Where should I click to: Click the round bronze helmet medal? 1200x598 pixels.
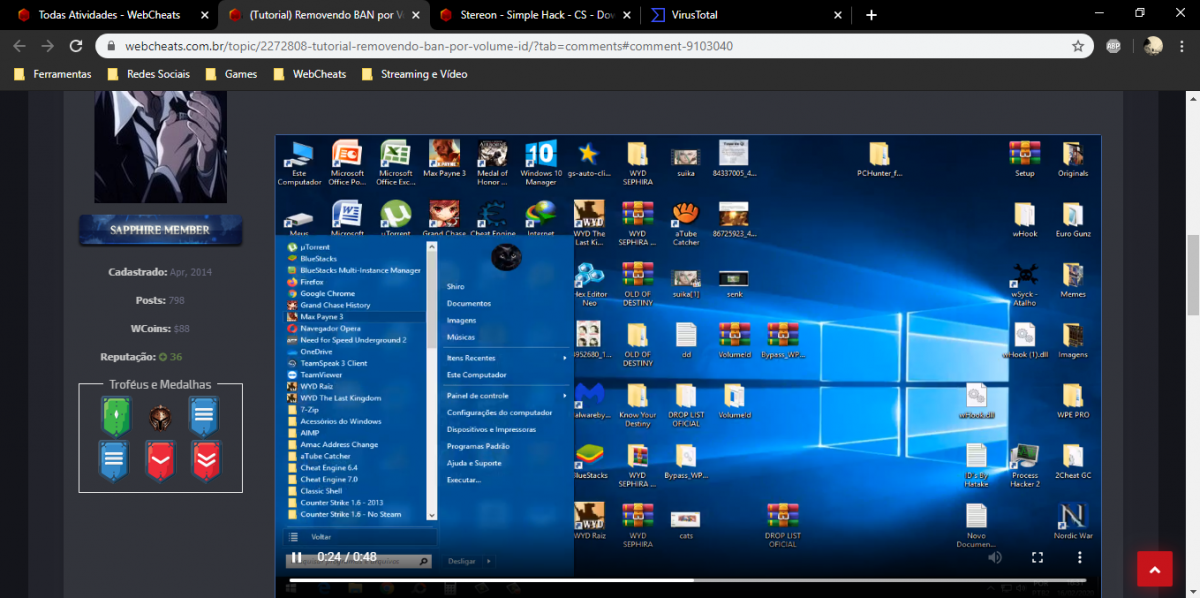[x=160, y=416]
